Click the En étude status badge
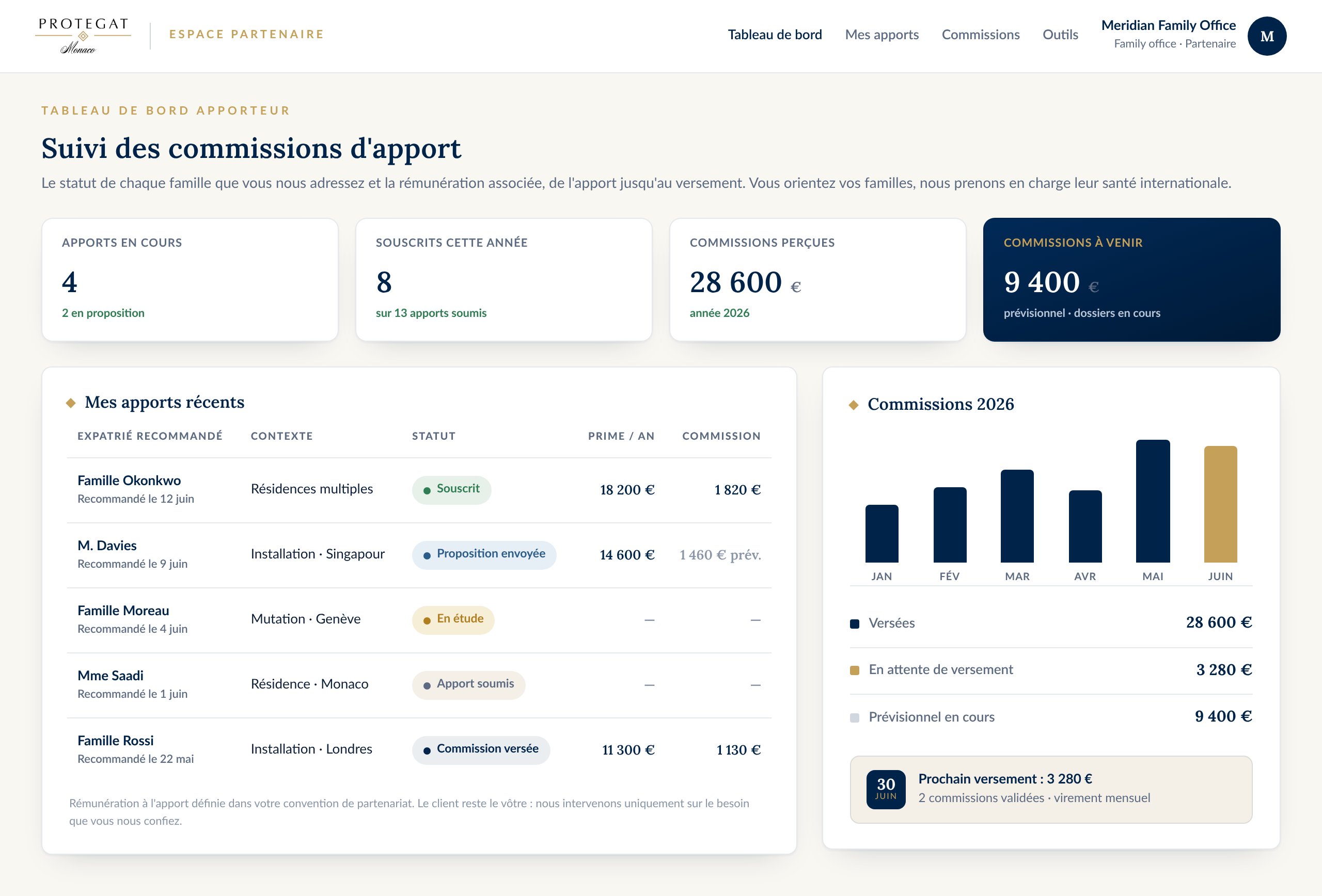Image resolution: width=1322 pixels, height=896 pixels. point(453,620)
